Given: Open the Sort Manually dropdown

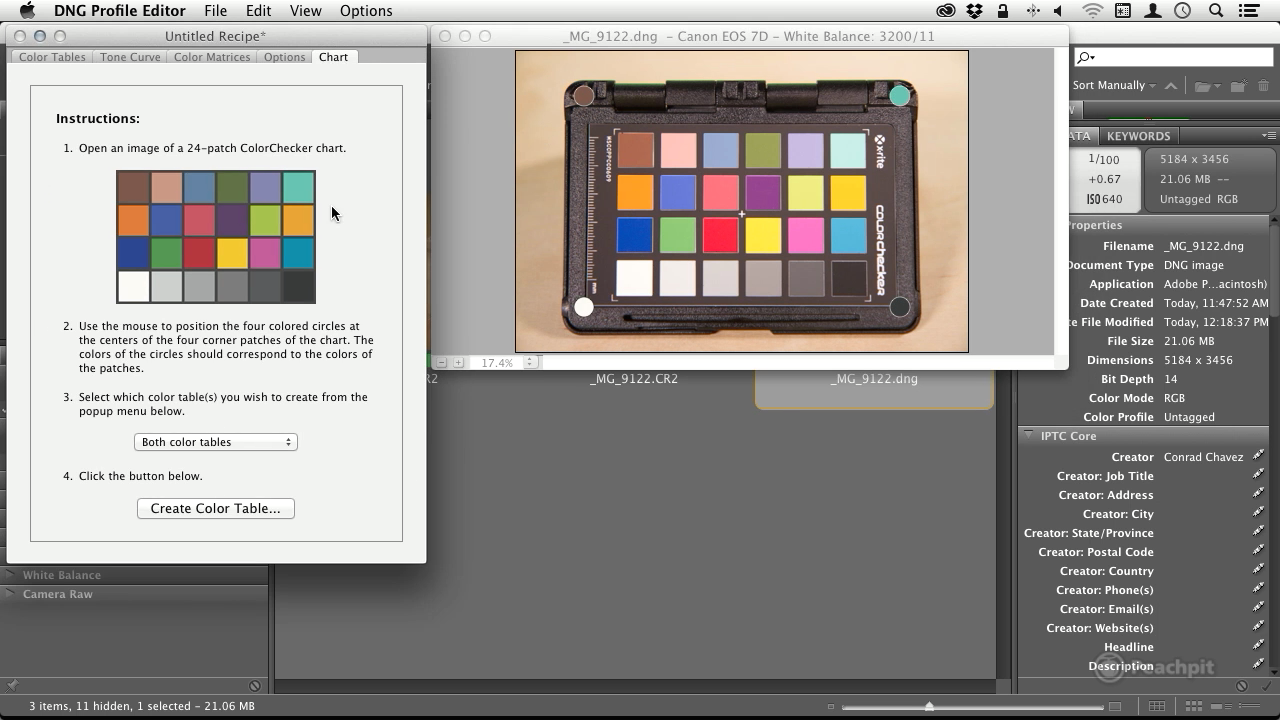Looking at the screenshot, I should pyautogui.click(x=1114, y=85).
